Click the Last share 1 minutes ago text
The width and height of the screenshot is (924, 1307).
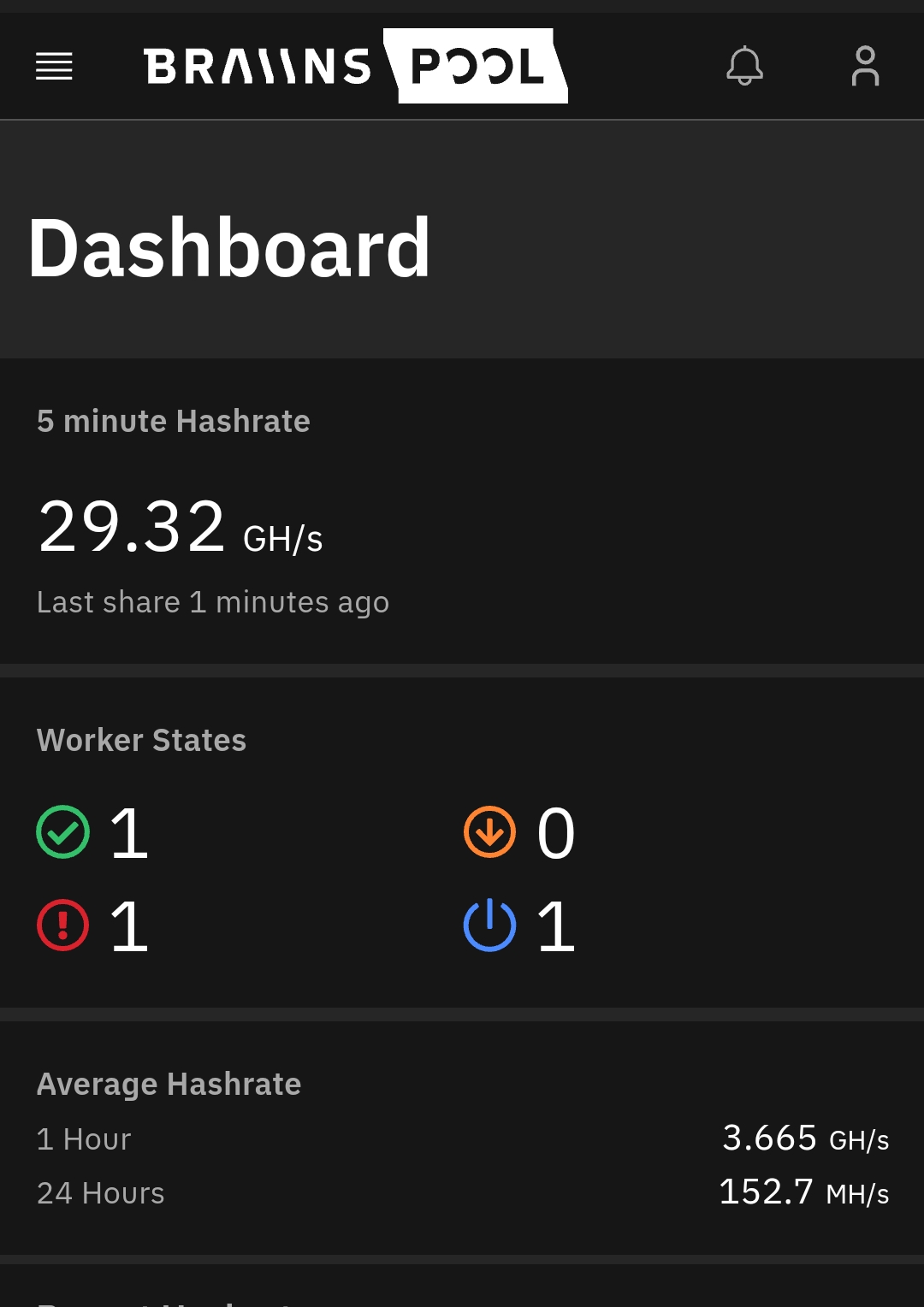click(x=213, y=602)
